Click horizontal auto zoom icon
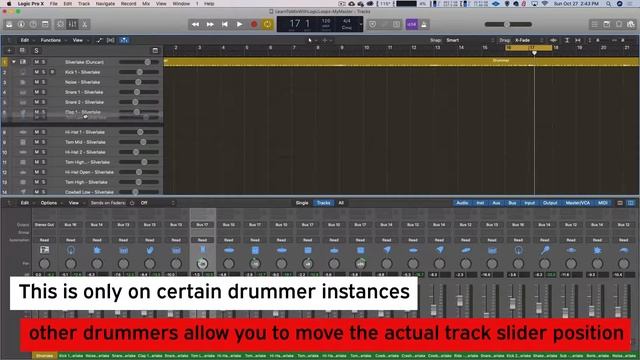This screenshot has height=360, width=640. coord(578,40)
